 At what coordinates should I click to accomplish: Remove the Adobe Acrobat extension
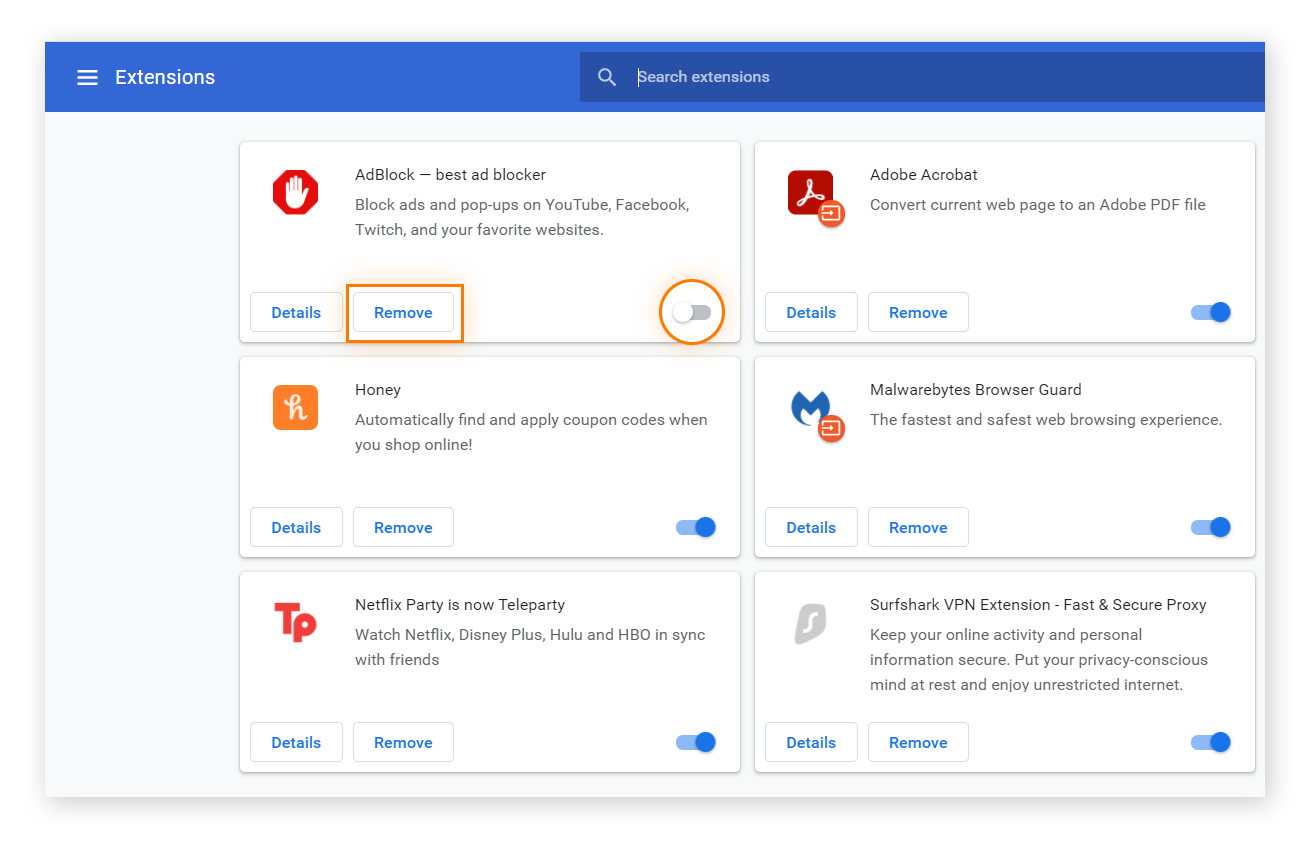[918, 312]
